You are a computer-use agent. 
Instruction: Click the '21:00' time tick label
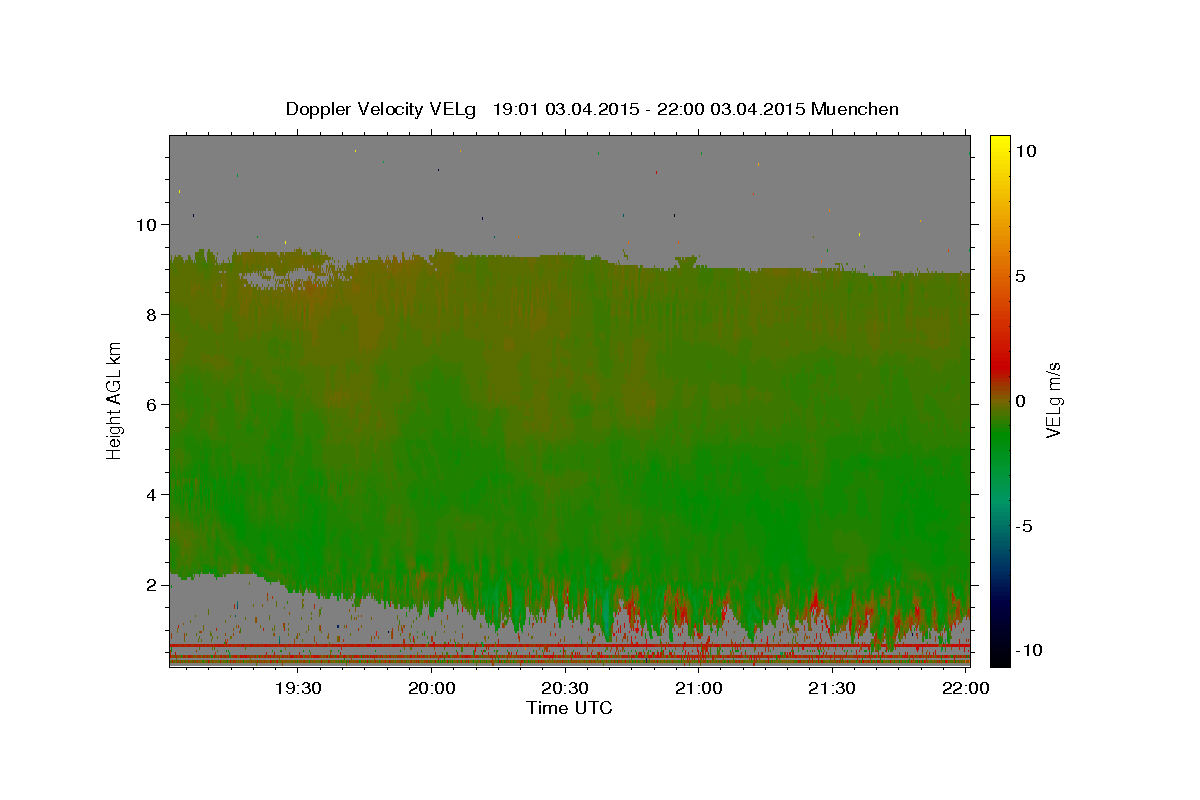coord(699,689)
